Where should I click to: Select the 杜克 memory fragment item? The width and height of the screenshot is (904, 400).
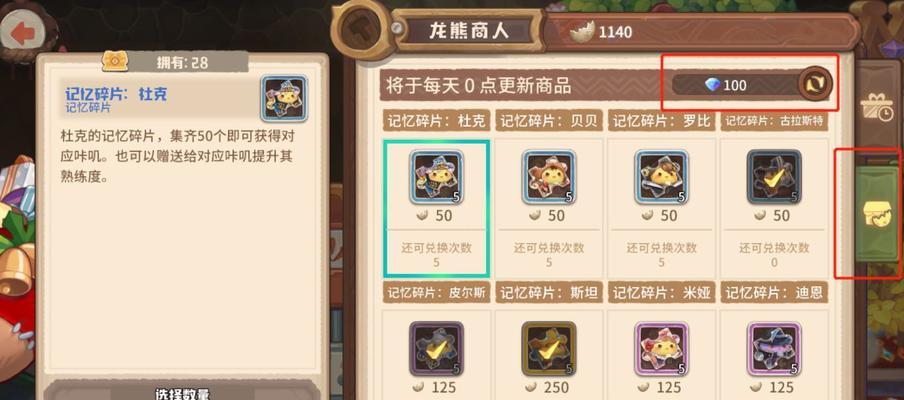(436, 207)
